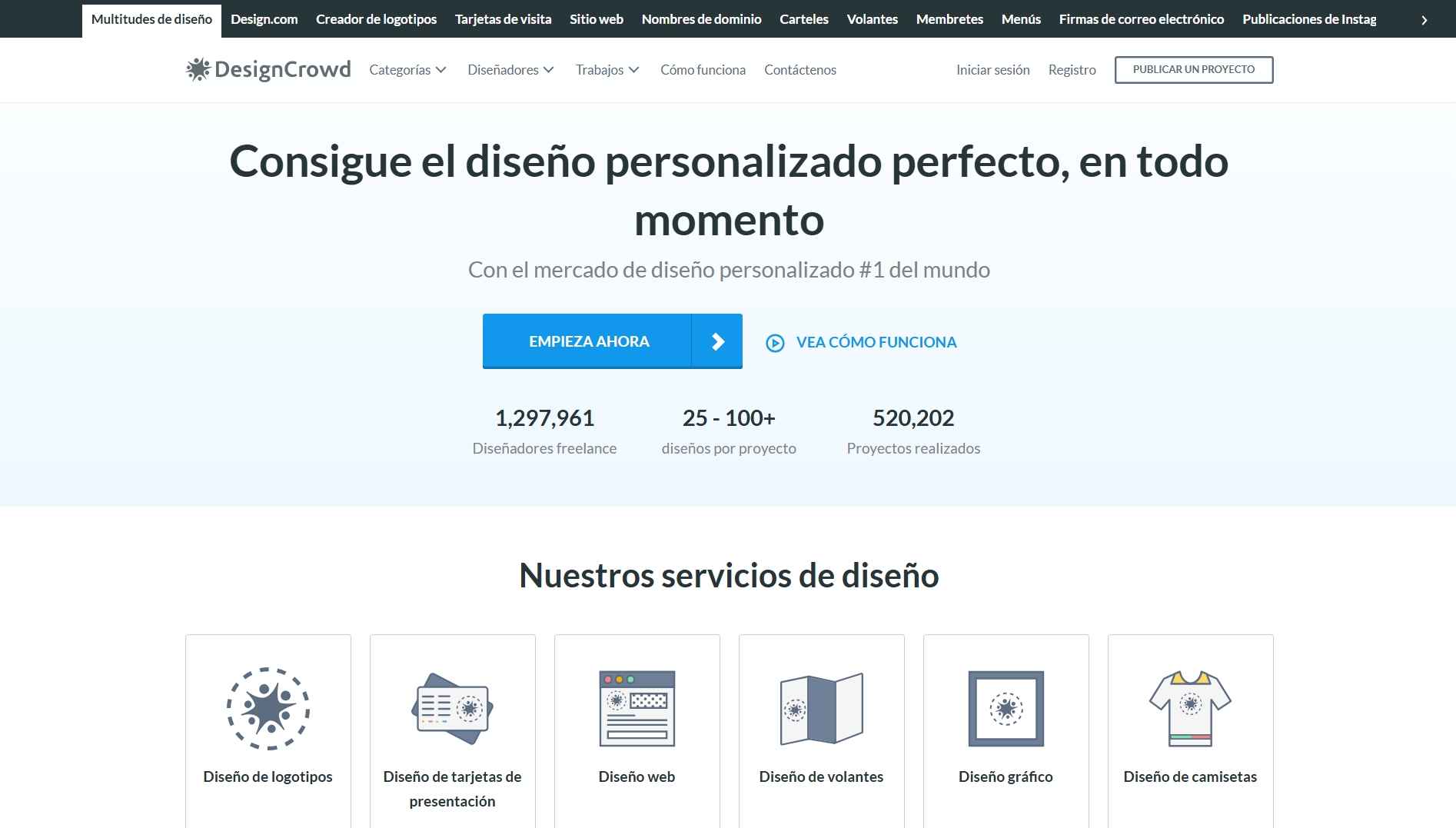Image resolution: width=1456 pixels, height=828 pixels.
Task: Pick the t-shirt design icon
Action: tap(1190, 708)
